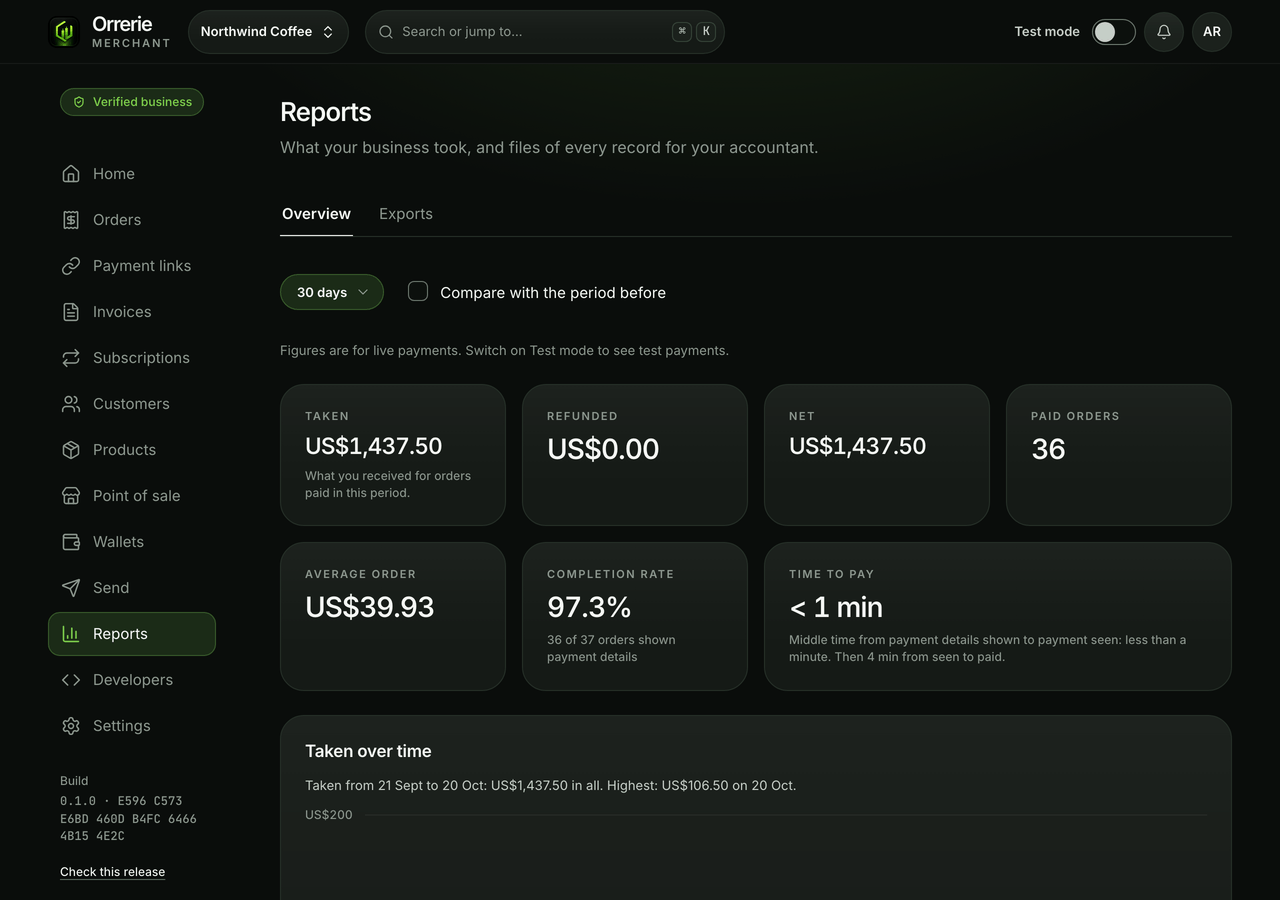Click the Completion rate 97.3% value
Screen dimensions: 1280x900
pyautogui.click(x=589, y=607)
